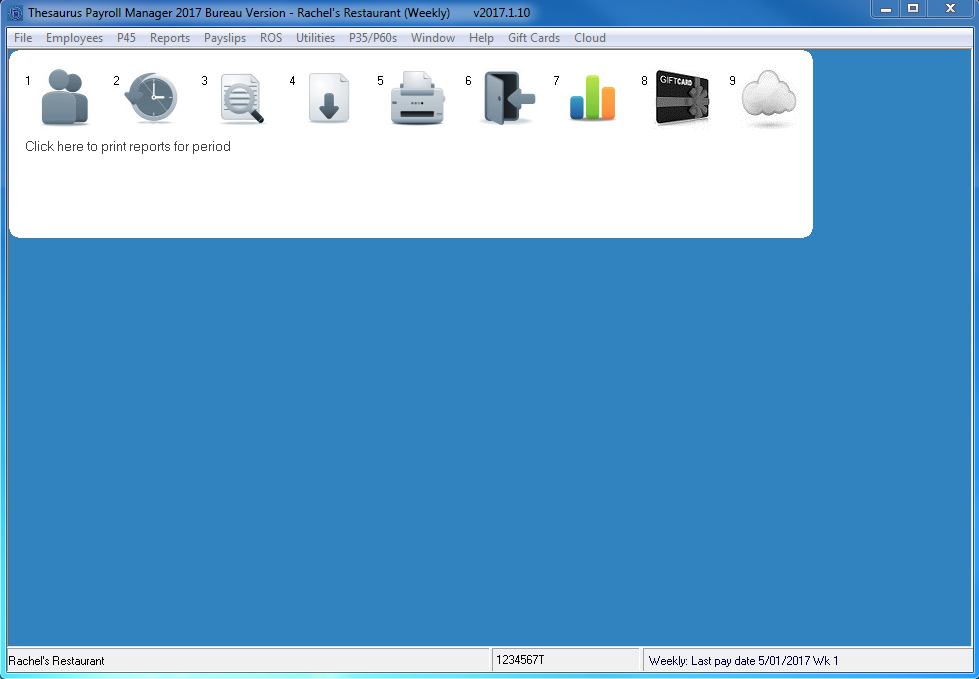Open the Window menu
Viewport: 979px width, 679px height.
click(433, 38)
